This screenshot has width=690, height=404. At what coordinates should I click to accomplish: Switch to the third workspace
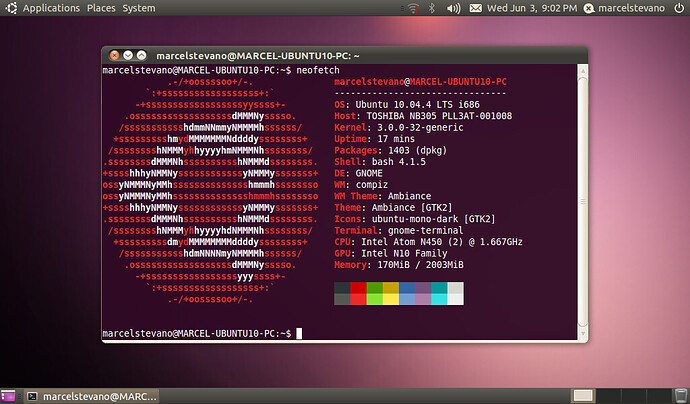click(x=633, y=396)
